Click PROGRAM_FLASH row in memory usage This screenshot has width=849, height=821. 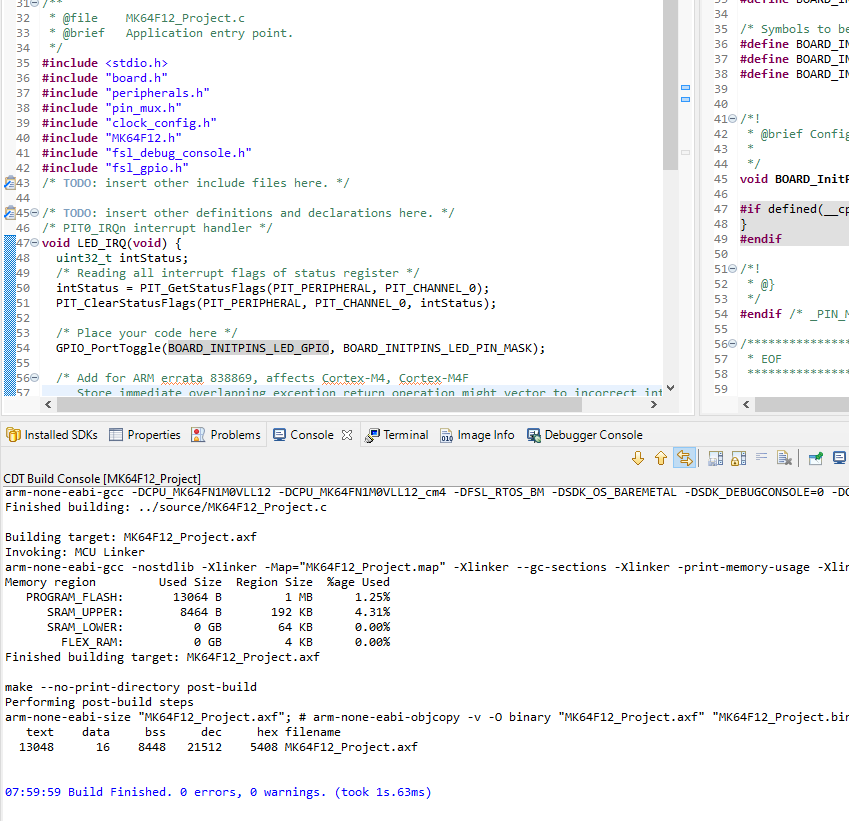point(208,597)
